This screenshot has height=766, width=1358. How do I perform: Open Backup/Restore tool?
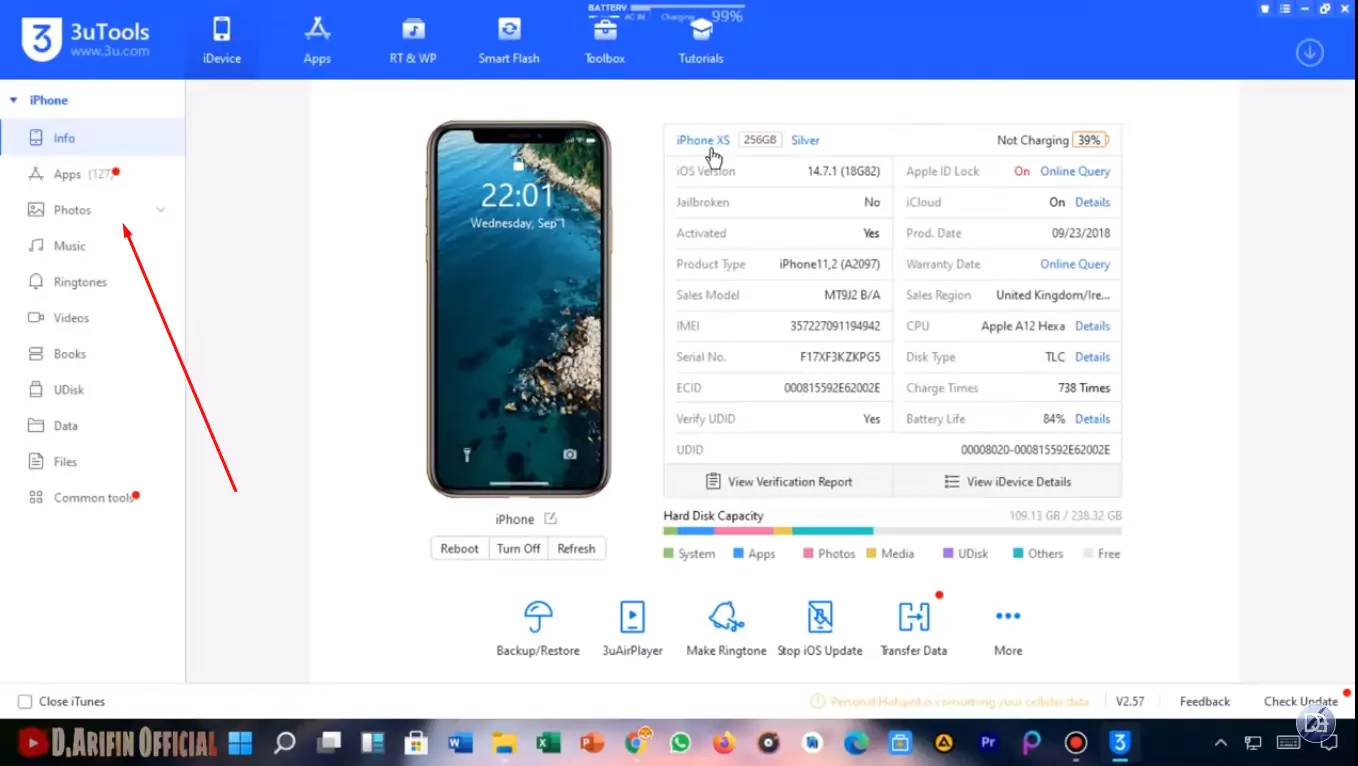538,627
